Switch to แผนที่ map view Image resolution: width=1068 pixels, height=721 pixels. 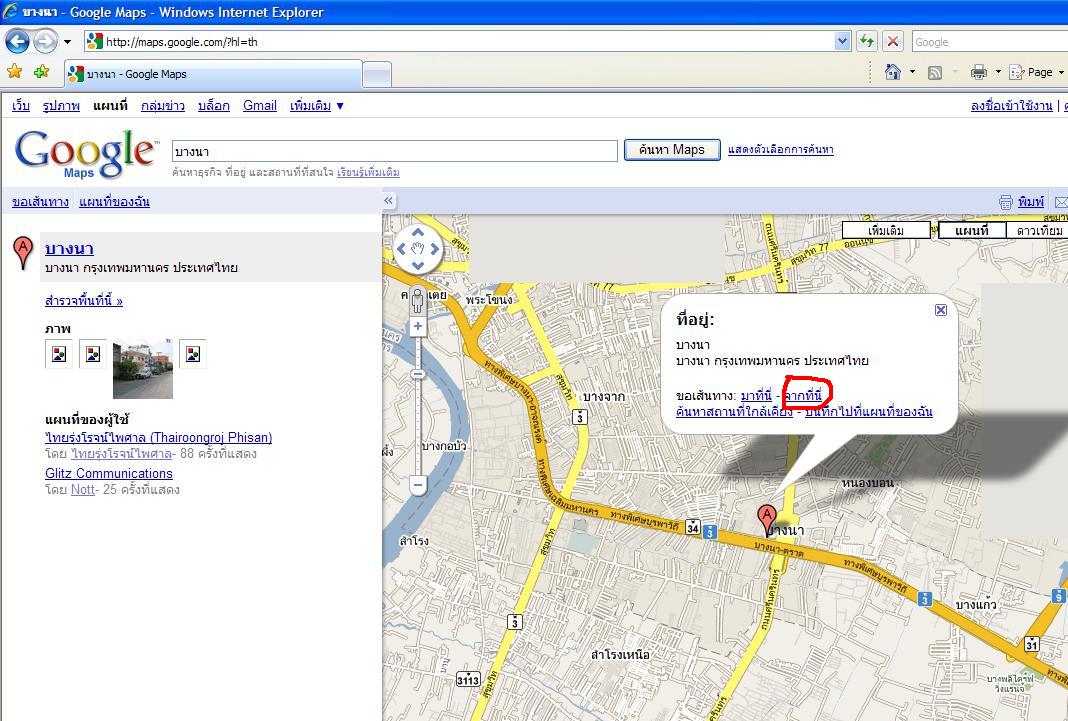click(972, 231)
